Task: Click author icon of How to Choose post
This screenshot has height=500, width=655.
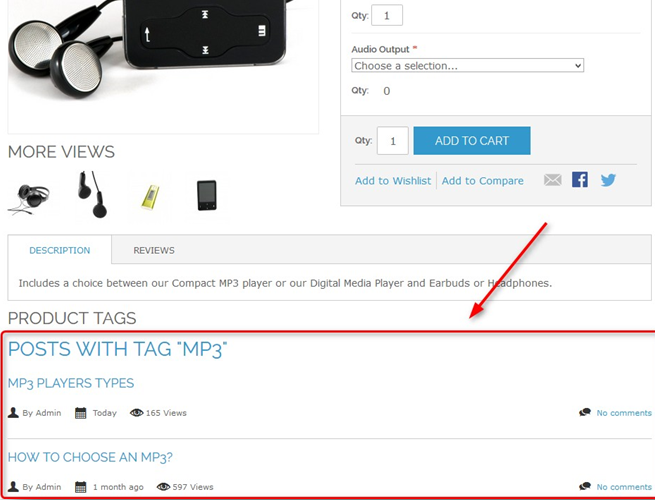Action: coord(13,487)
